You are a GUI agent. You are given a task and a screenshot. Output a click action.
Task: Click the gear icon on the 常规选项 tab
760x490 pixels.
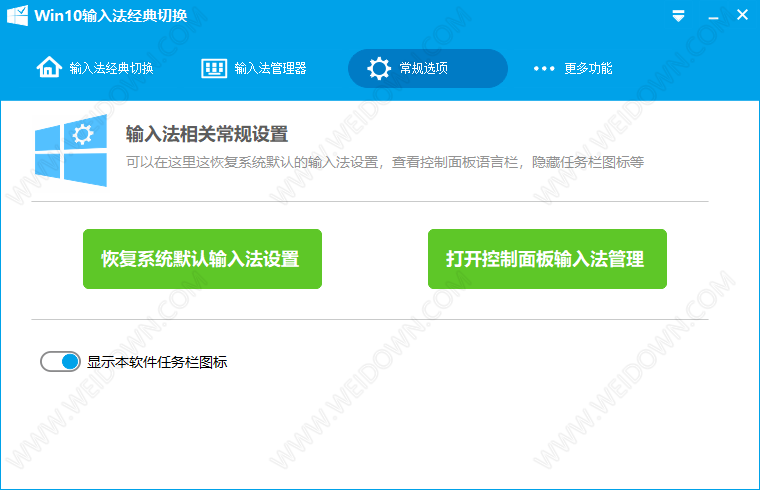pyautogui.click(x=379, y=68)
